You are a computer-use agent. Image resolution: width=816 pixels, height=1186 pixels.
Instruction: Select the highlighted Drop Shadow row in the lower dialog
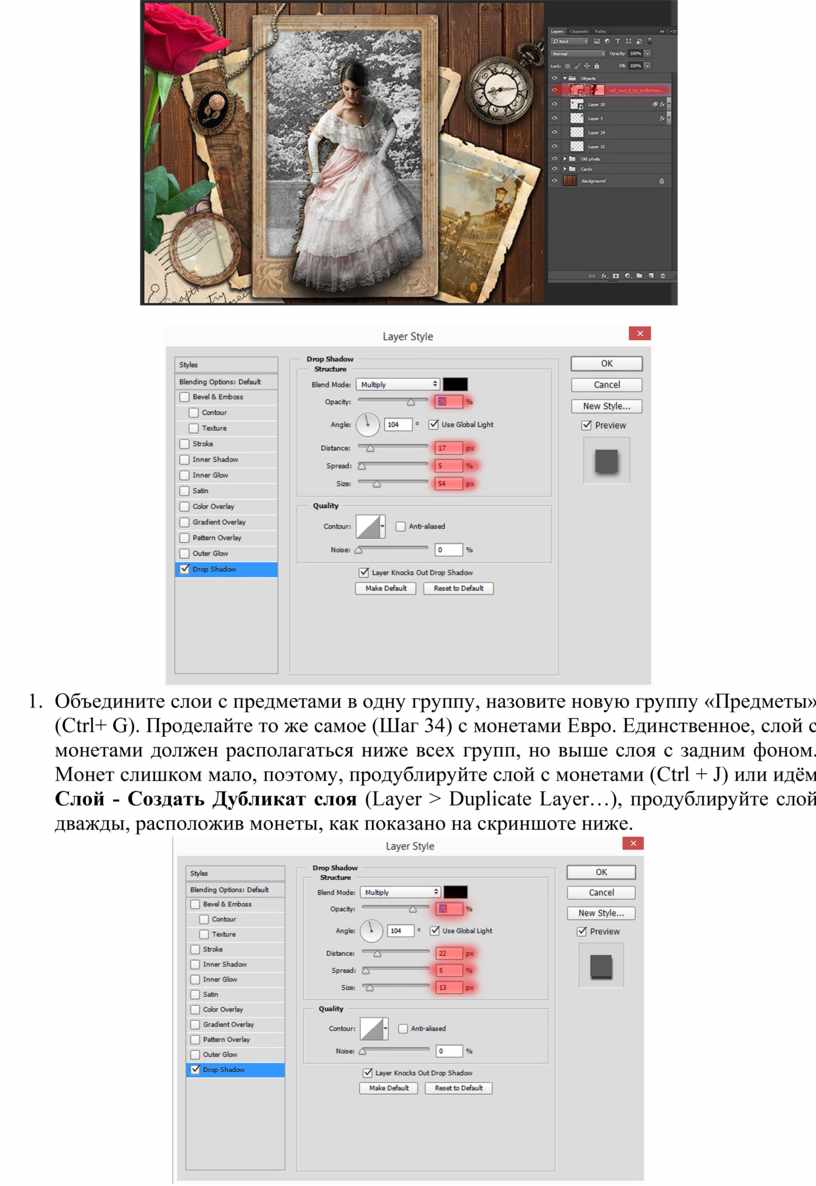(235, 1070)
